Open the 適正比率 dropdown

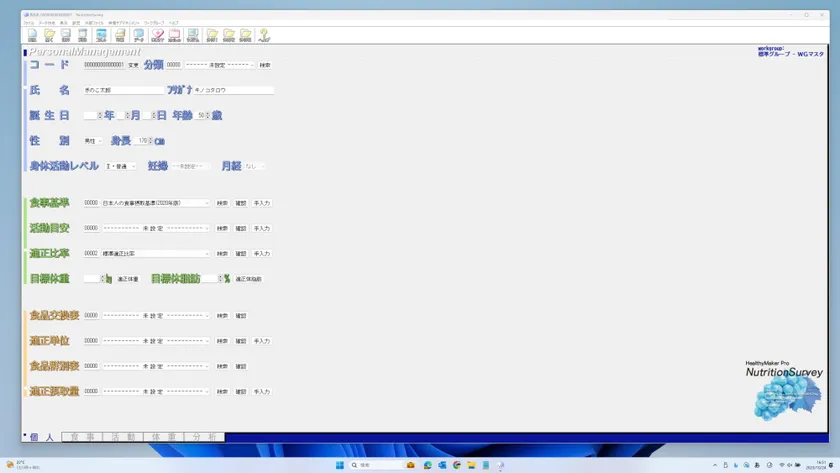point(155,253)
